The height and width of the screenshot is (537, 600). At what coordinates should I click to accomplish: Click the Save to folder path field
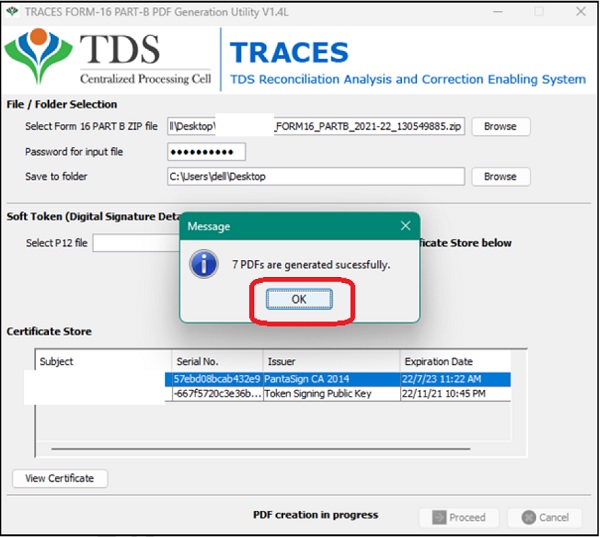tap(316, 176)
